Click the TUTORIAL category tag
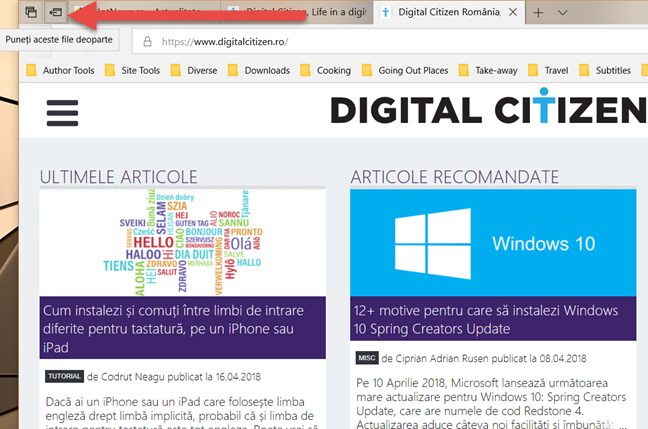The image size is (648, 429). pos(64,376)
